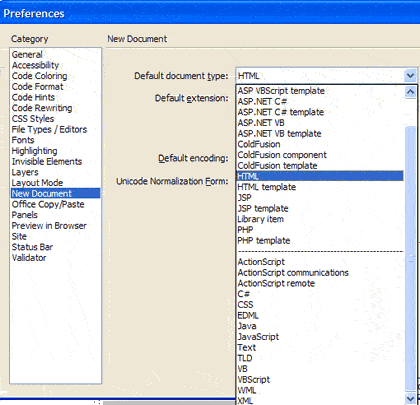Click the dropdown list scroll down arrow
This screenshot has height=405, width=420.
[x=410, y=398]
